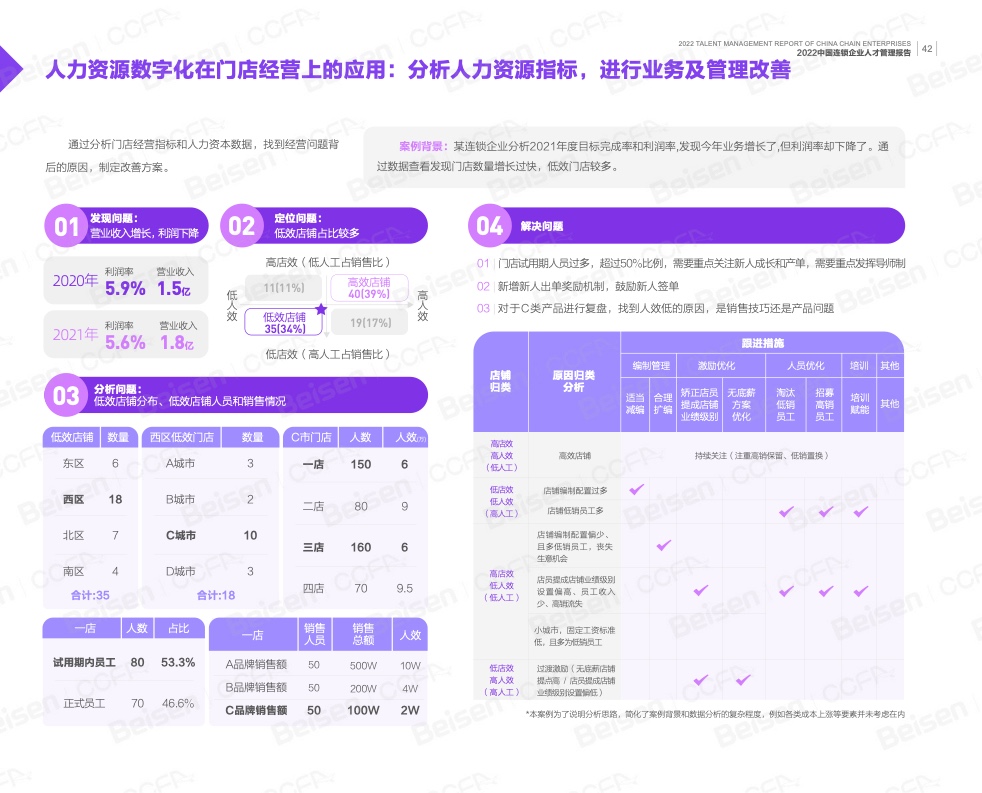Screen dimensions: 982x793
Task: Click the 04 numbered circle badge
Action: pos(489,226)
